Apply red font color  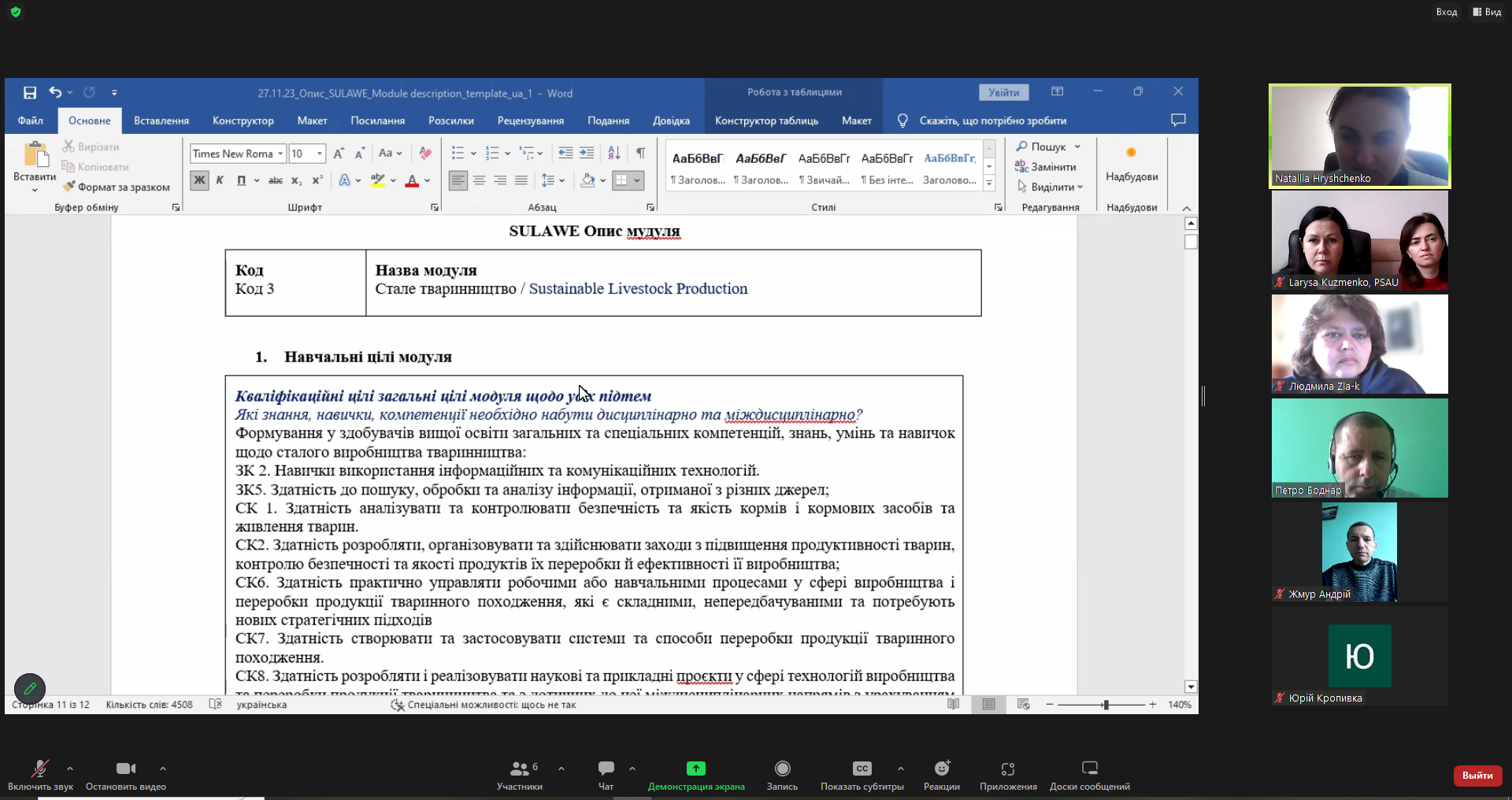pos(412,180)
